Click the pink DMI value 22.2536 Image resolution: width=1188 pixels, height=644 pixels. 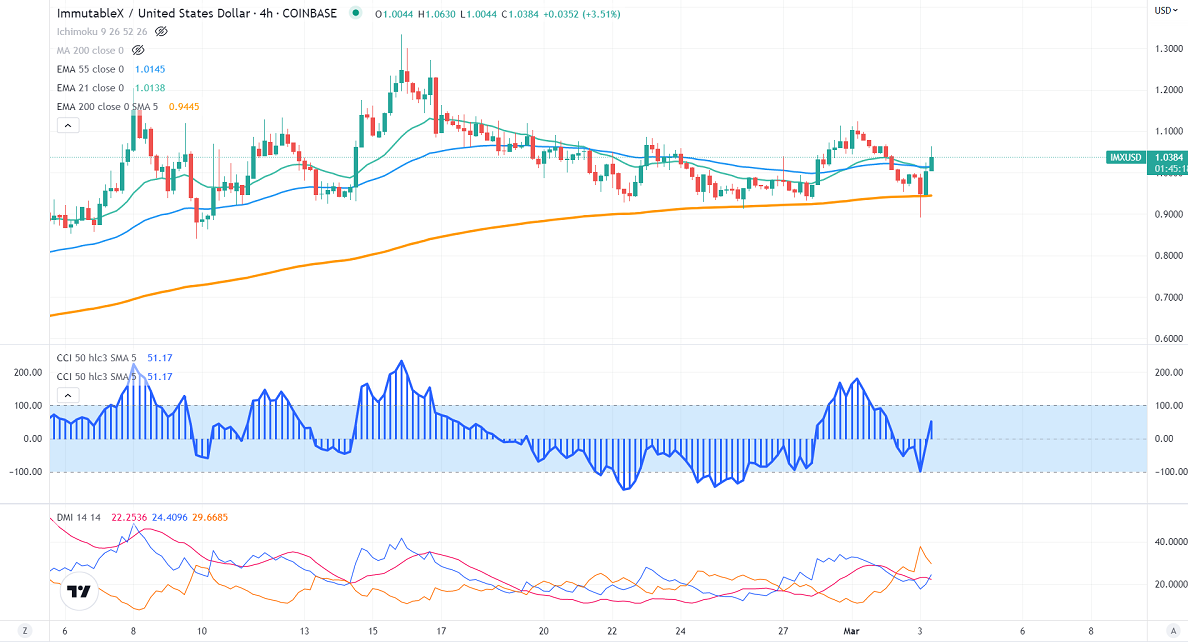pos(129,517)
